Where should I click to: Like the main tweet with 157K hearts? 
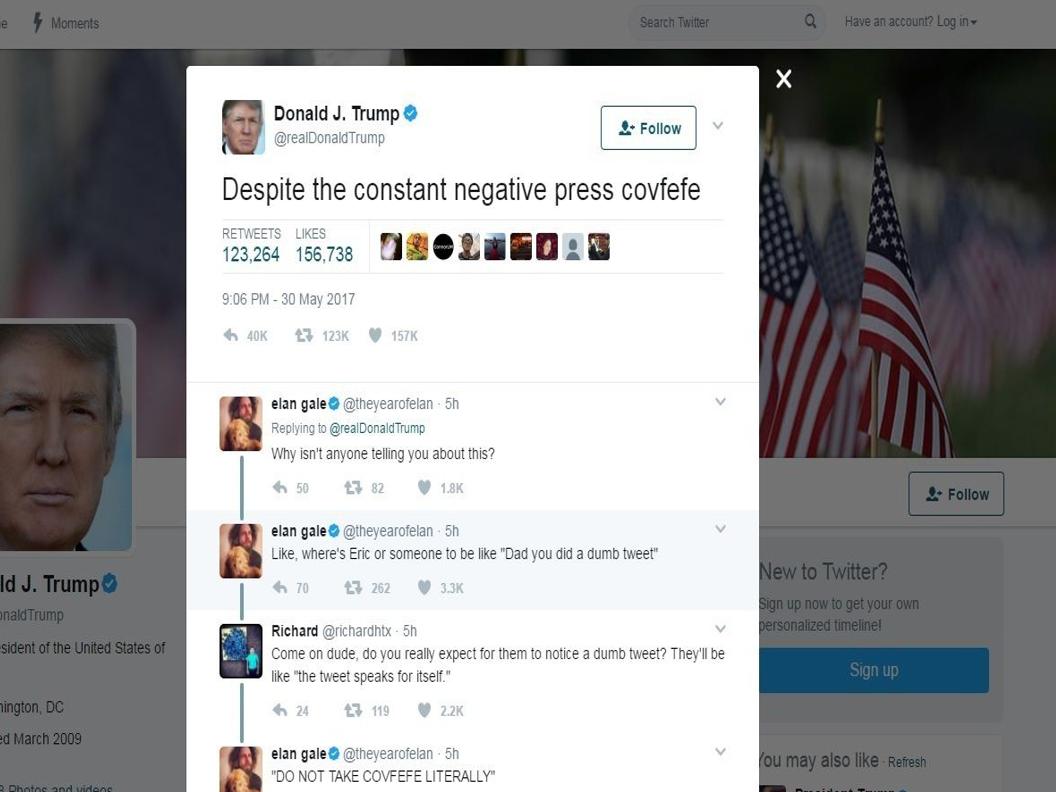click(x=375, y=335)
